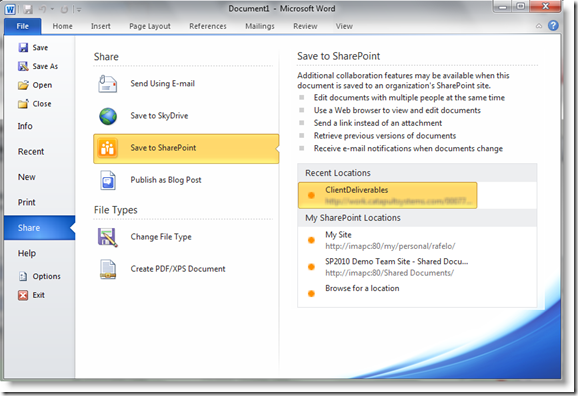The height and width of the screenshot is (396, 578).
Task: Click orange bullet beside SP2010 Demo Team Site
Action: tap(311, 267)
